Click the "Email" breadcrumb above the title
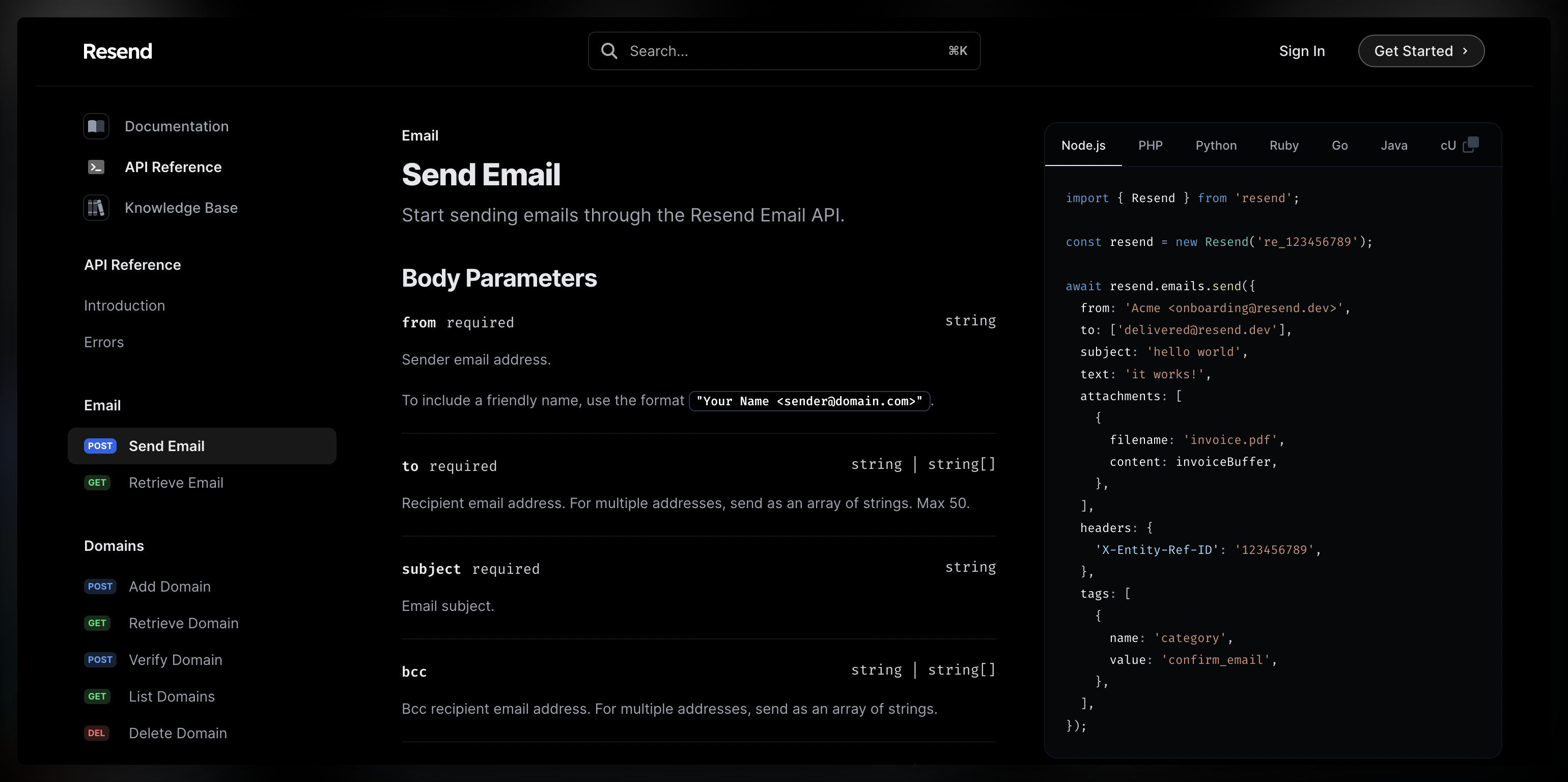The image size is (1568, 782). pyautogui.click(x=420, y=136)
